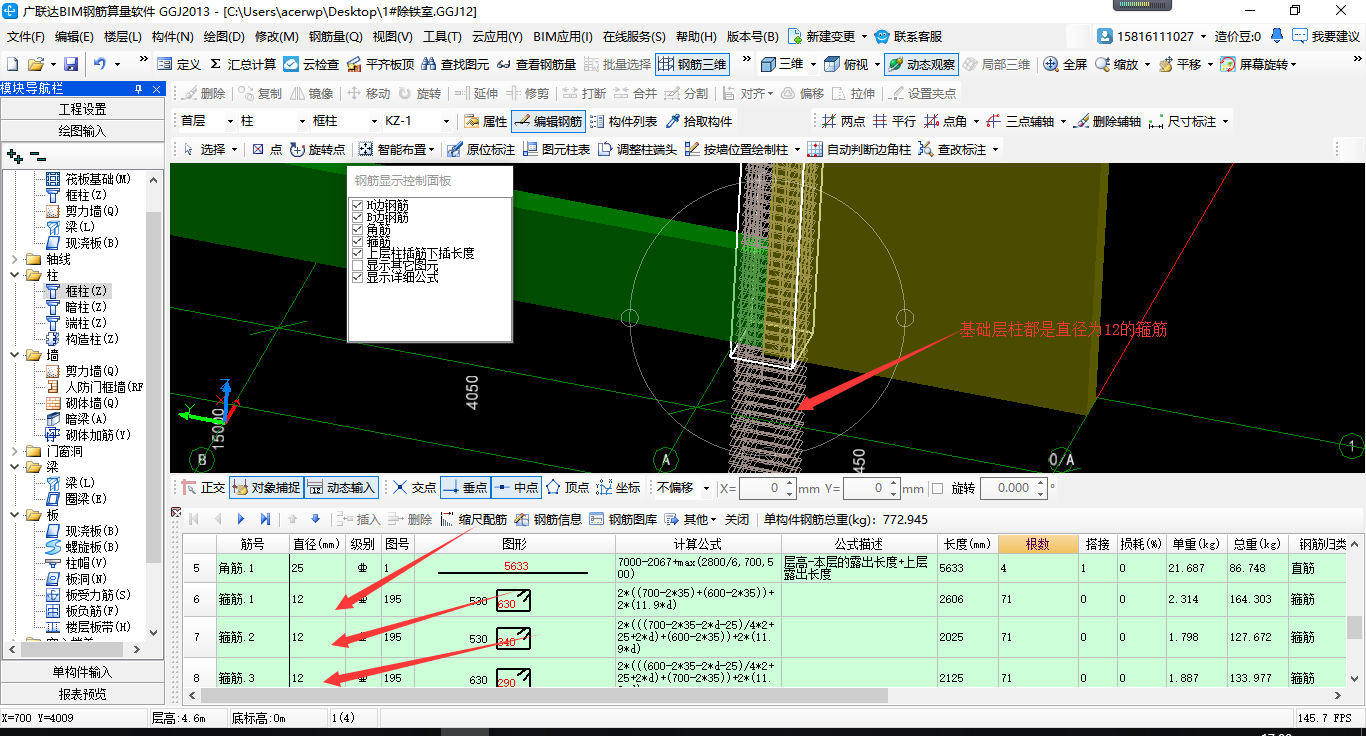Select 平行 parallel axis tool
Screen dimensions: 1366x736
point(894,121)
